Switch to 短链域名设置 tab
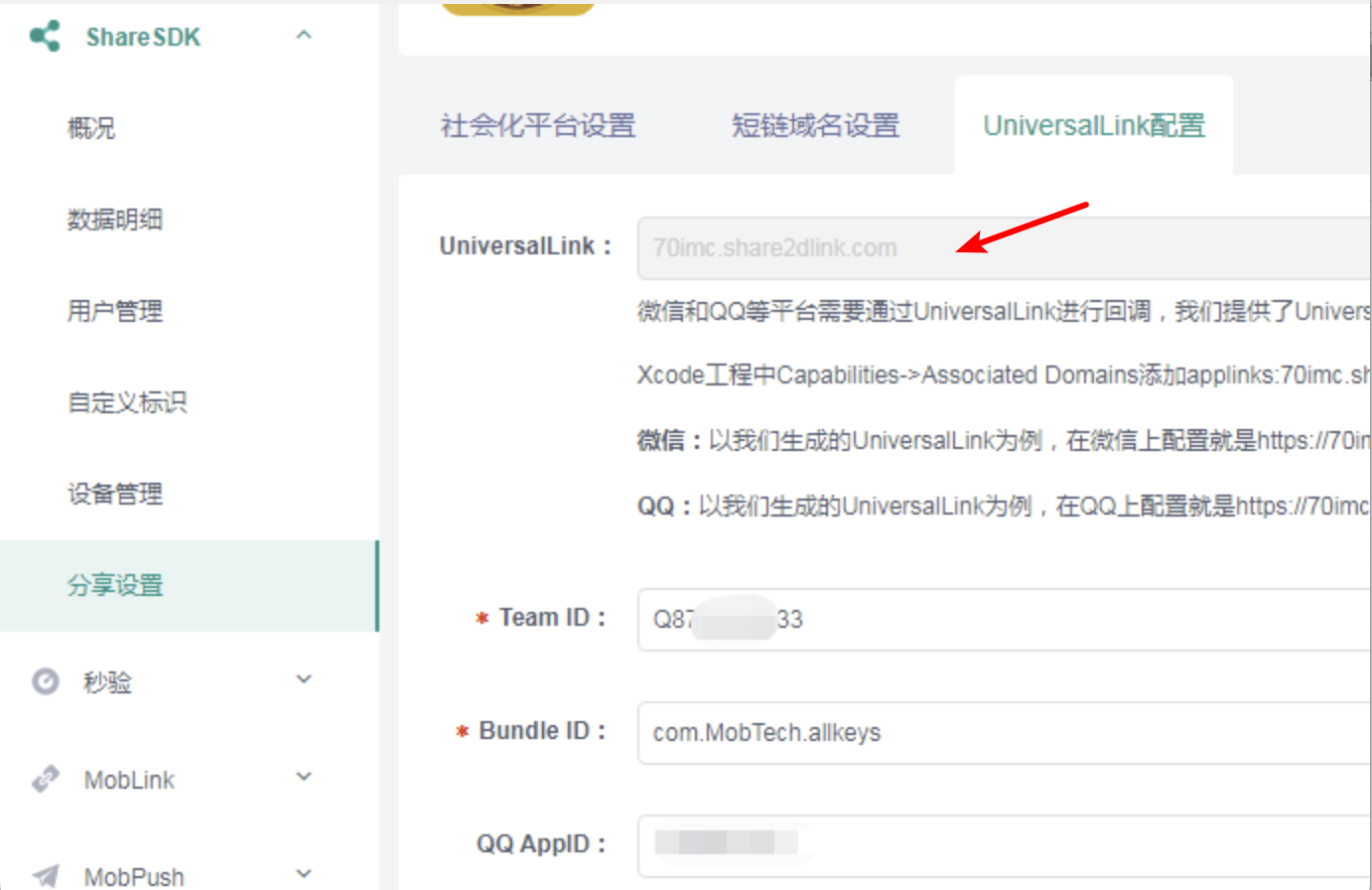Screen dimensions: 1372x890 [x=815, y=126]
